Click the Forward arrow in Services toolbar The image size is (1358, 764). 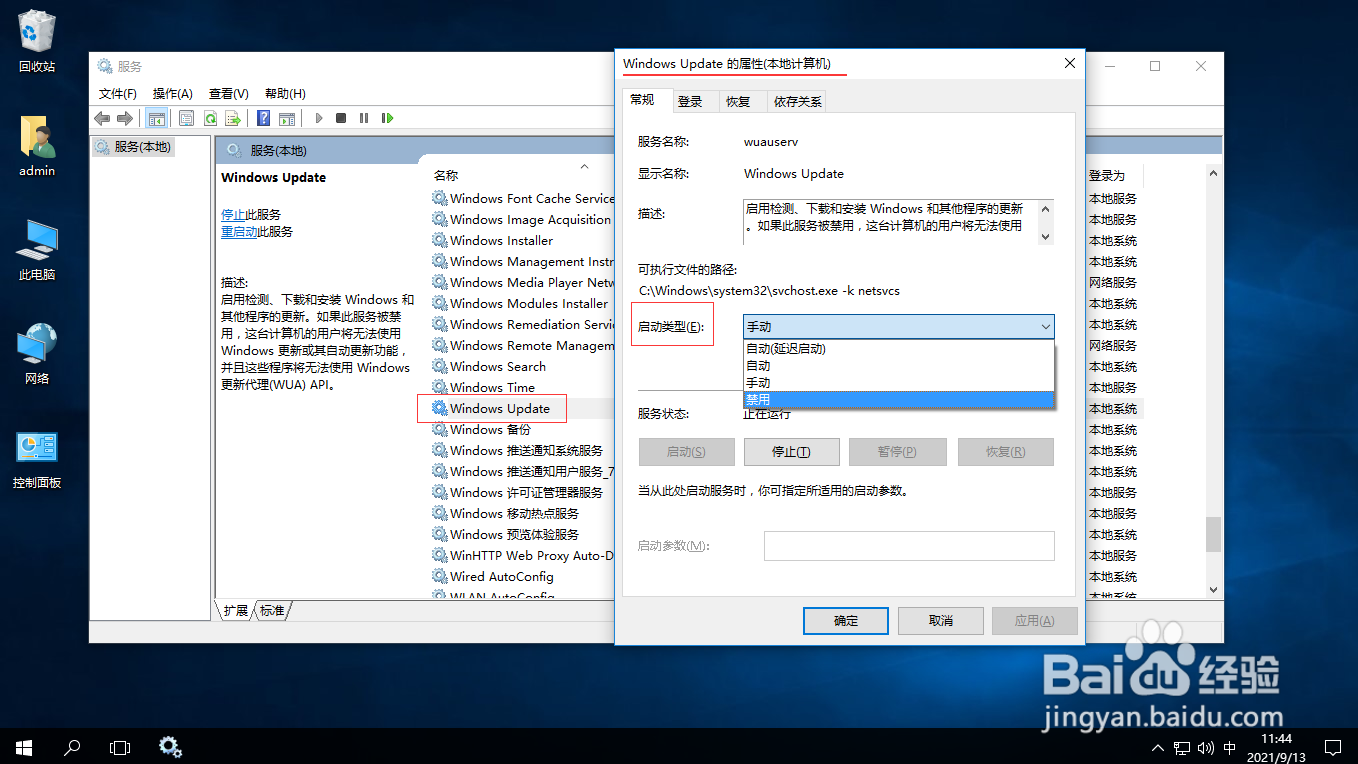124,118
